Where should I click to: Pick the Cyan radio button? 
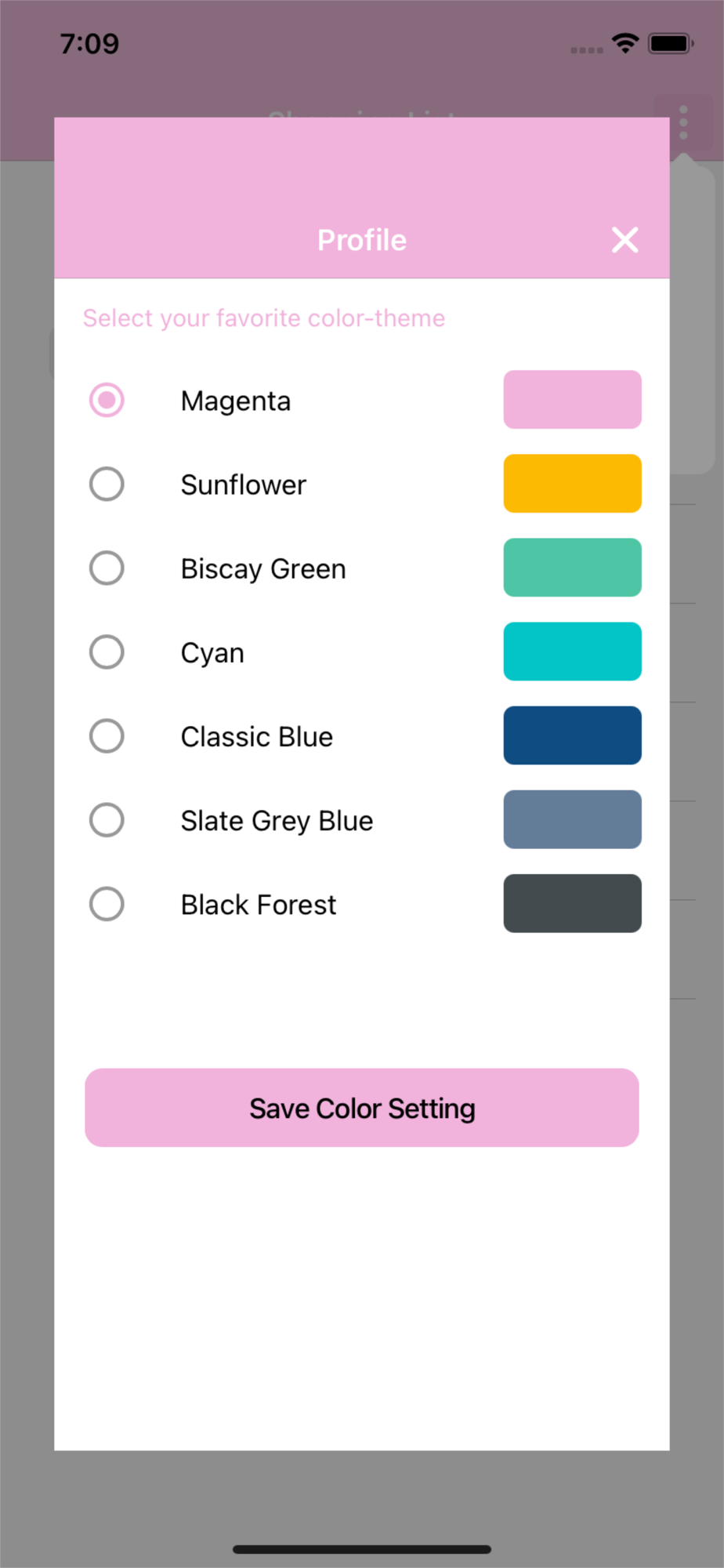click(x=107, y=652)
